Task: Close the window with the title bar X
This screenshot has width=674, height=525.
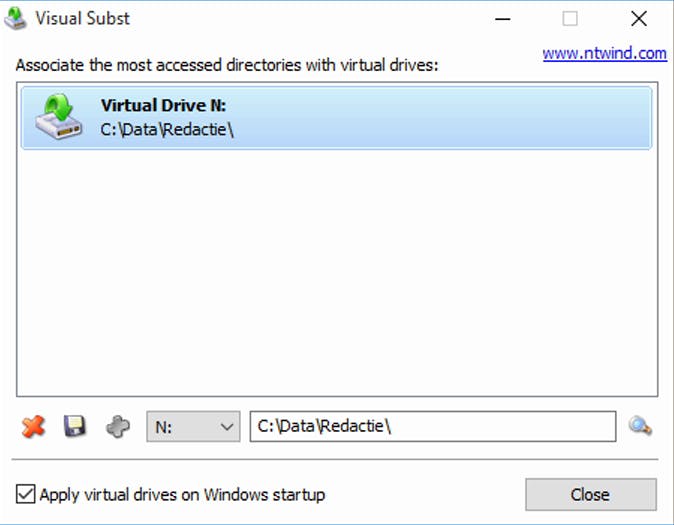Action: pyautogui.click(x=639, y=18)
